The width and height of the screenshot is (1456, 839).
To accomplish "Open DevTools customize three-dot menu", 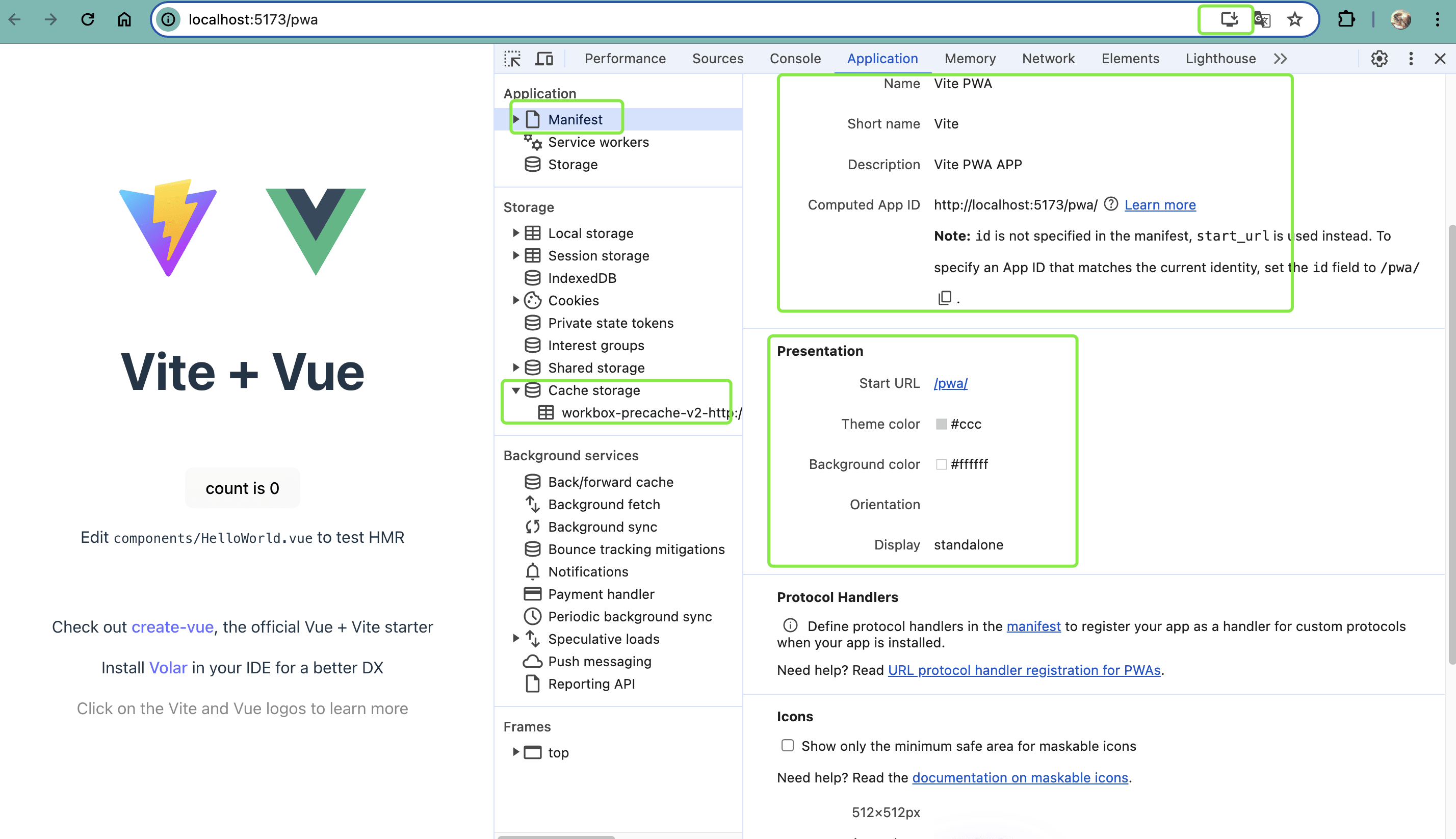I will click(x=1411, y=59).
